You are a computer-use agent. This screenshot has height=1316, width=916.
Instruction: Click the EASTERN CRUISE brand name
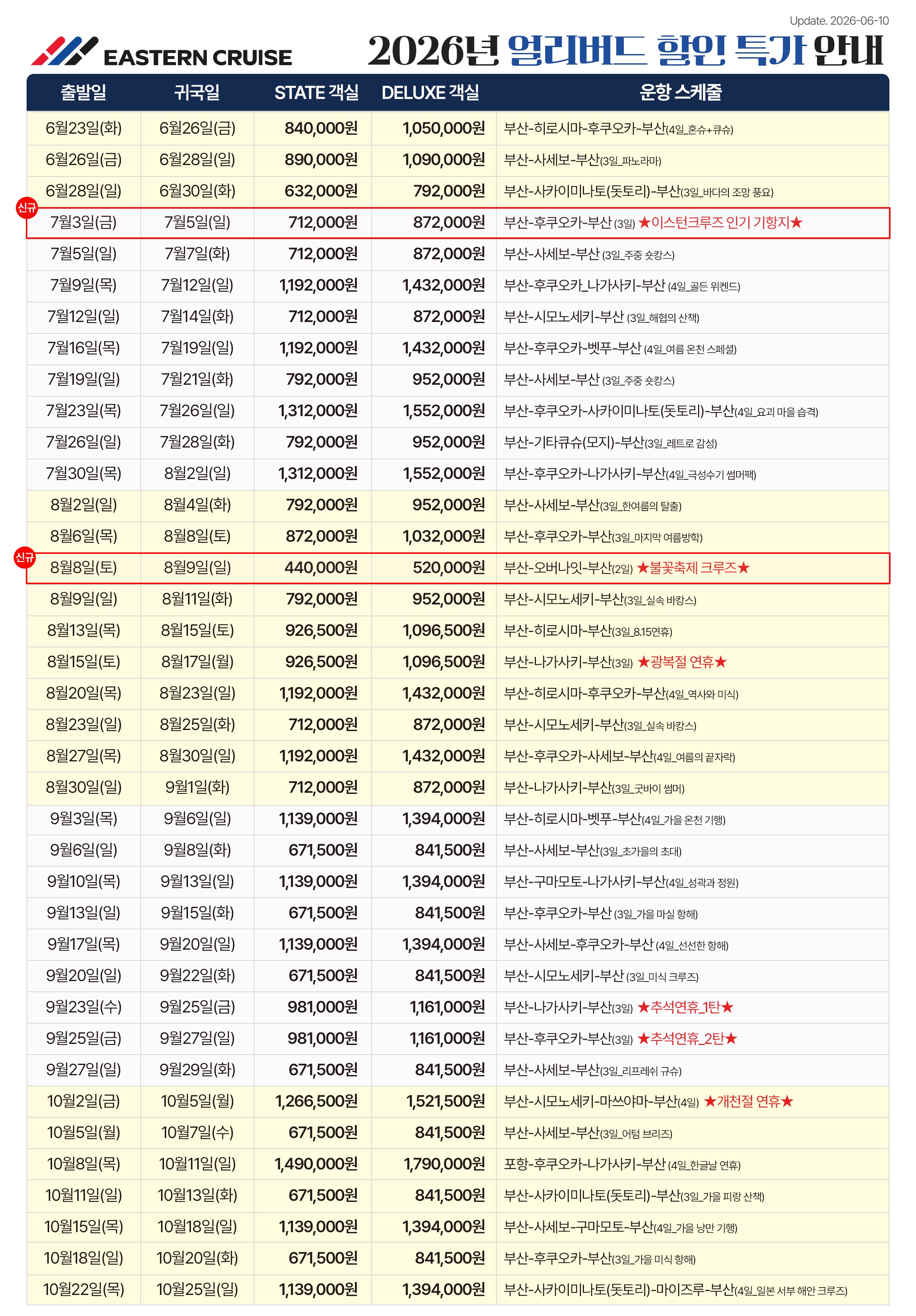tap(197, 58)
